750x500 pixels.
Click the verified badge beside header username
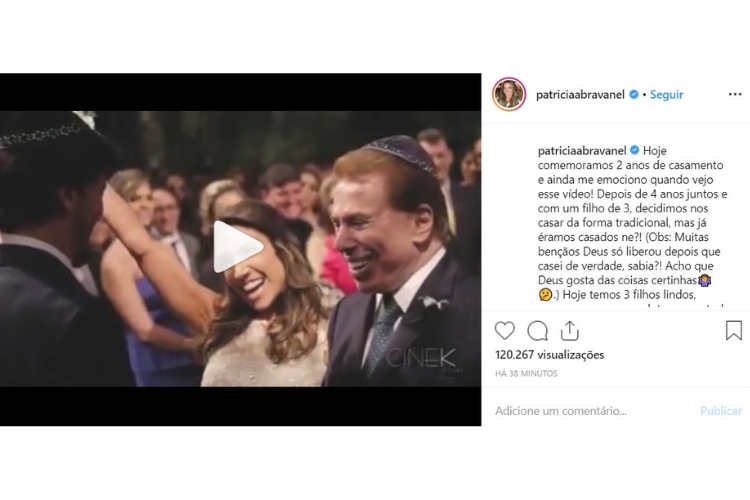[633, 95]
